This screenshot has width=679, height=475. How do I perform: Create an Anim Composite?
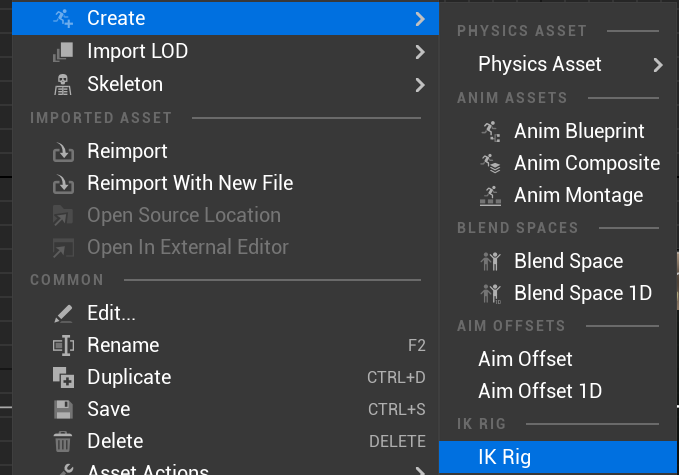pyautogui.click(x=558, y=163)
